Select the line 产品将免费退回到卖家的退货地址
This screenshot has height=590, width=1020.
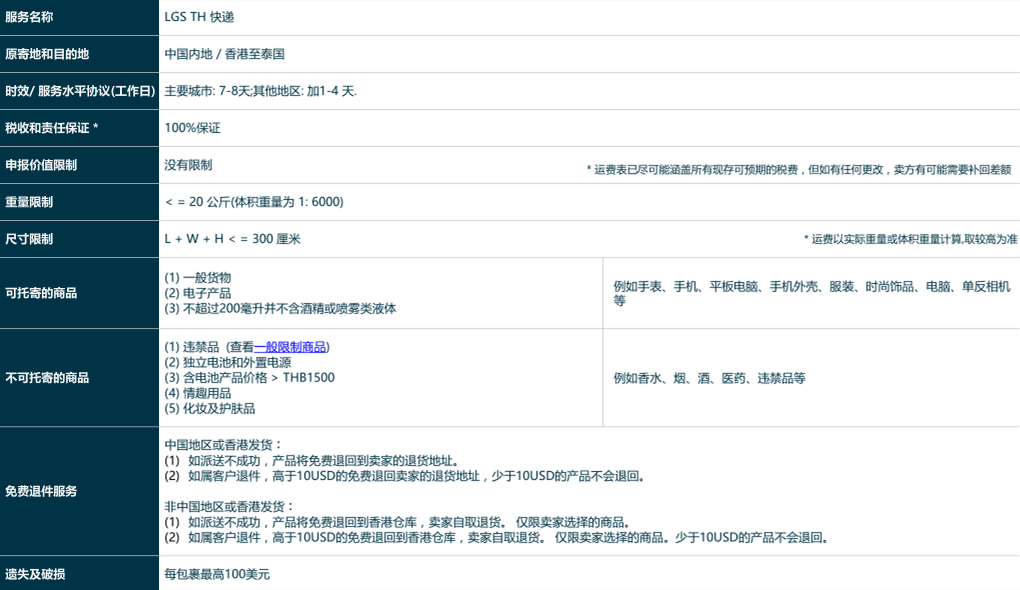[x=314, y=461]
